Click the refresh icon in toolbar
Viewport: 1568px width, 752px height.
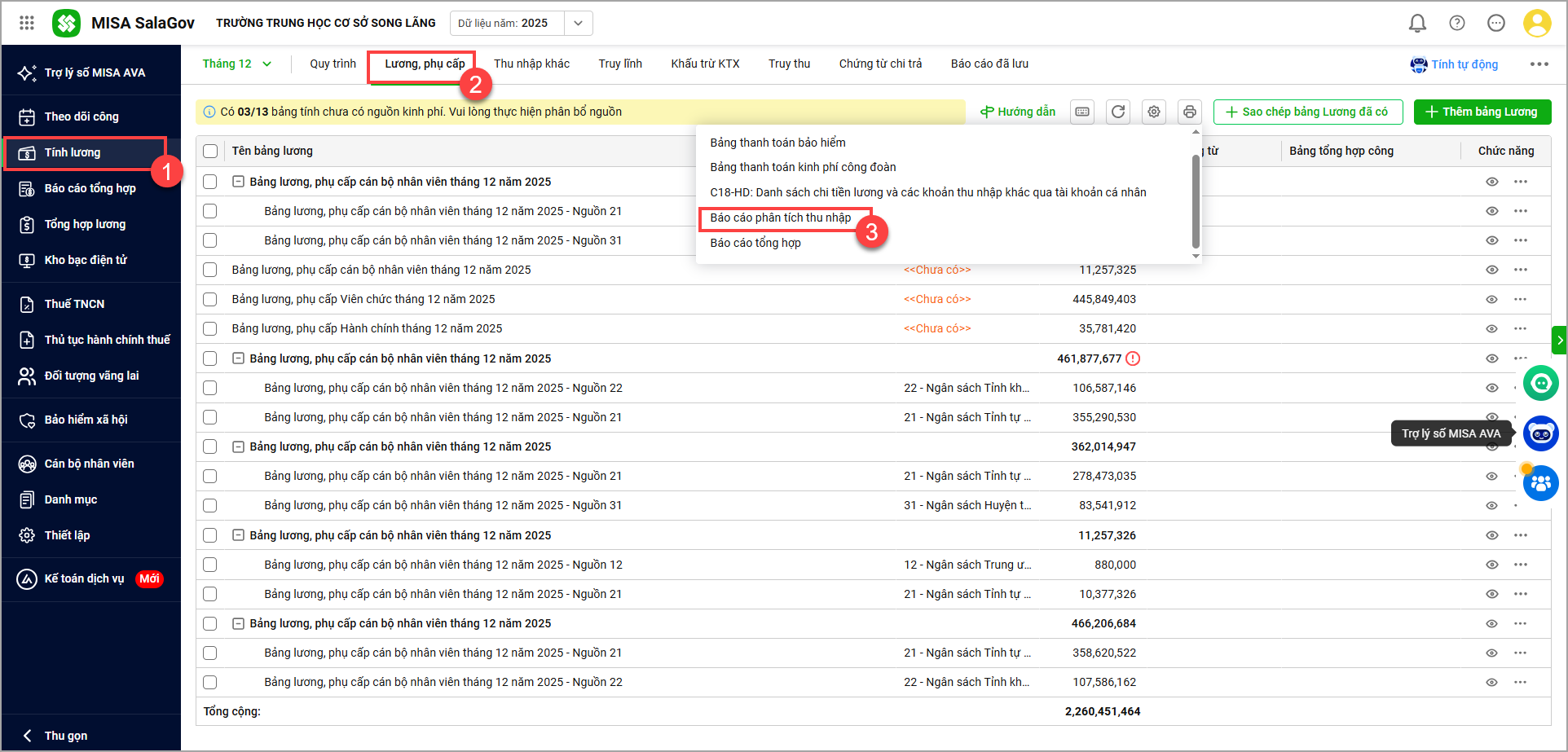1118,112
